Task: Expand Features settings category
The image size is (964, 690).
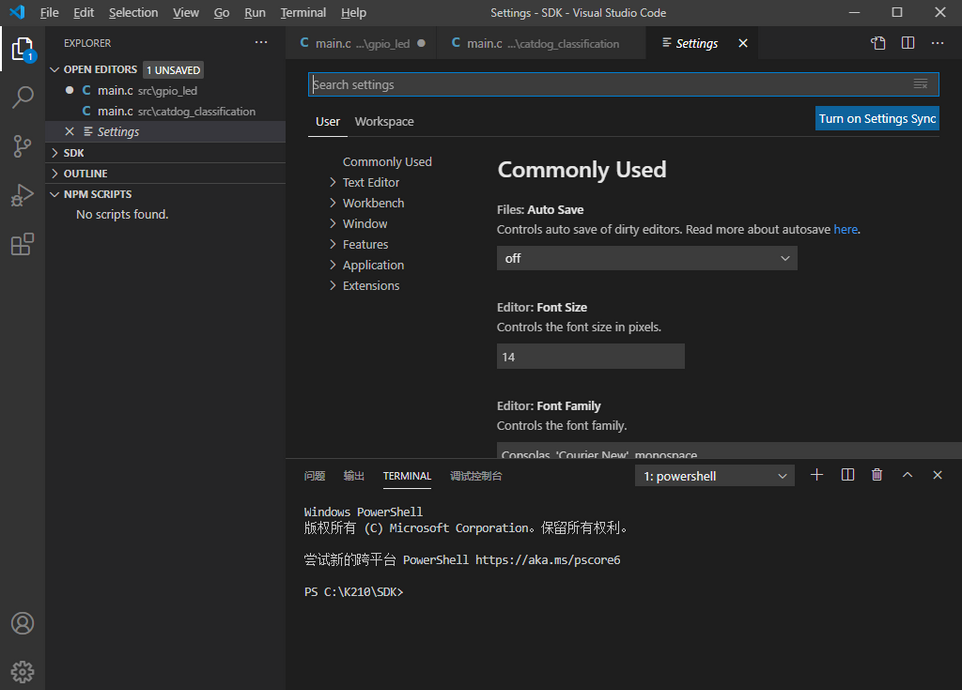Action: click(333, 244)
